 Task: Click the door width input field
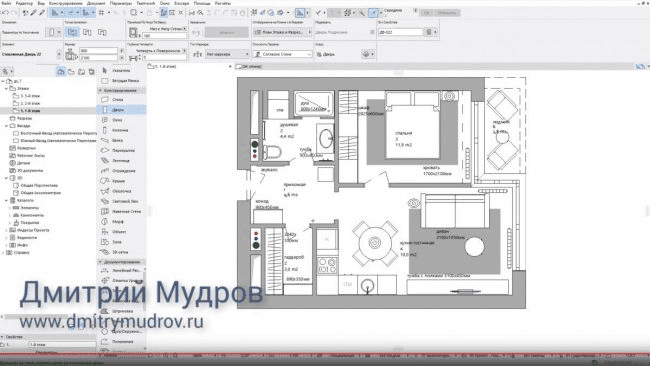click(x=99, y=51)
